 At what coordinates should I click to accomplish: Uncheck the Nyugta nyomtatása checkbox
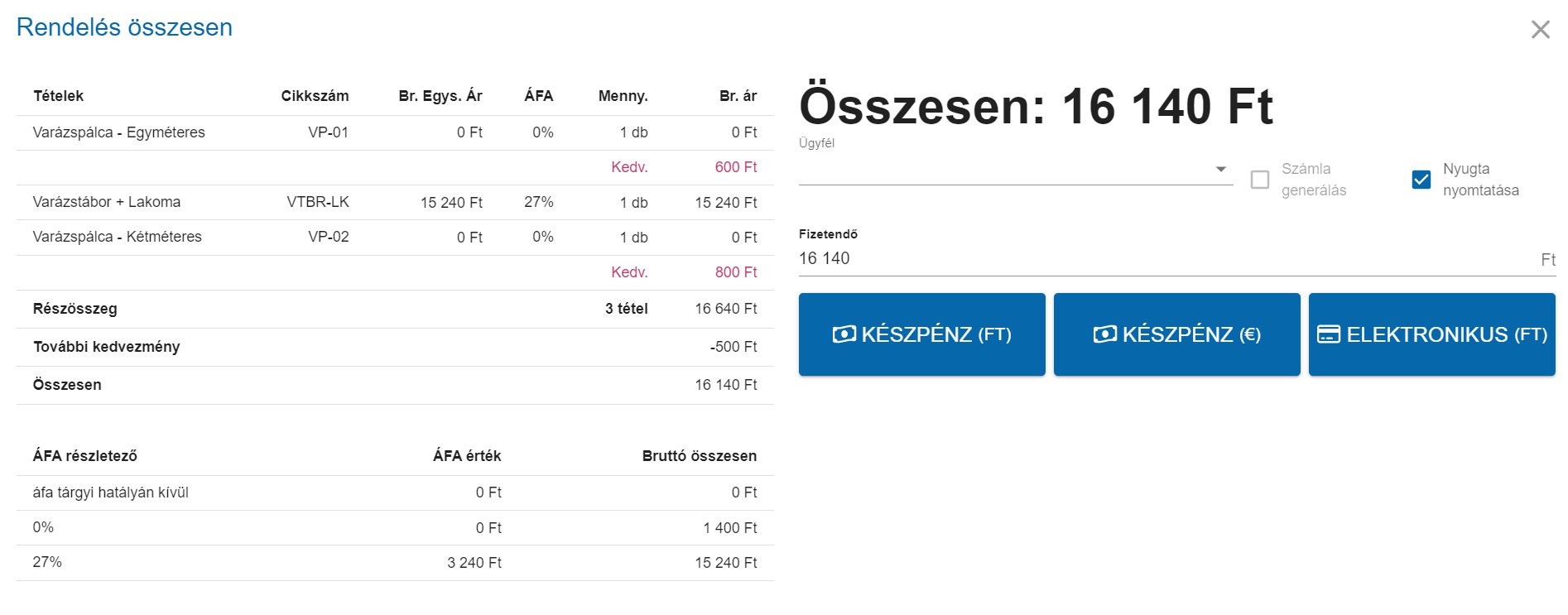[1421, 180]
